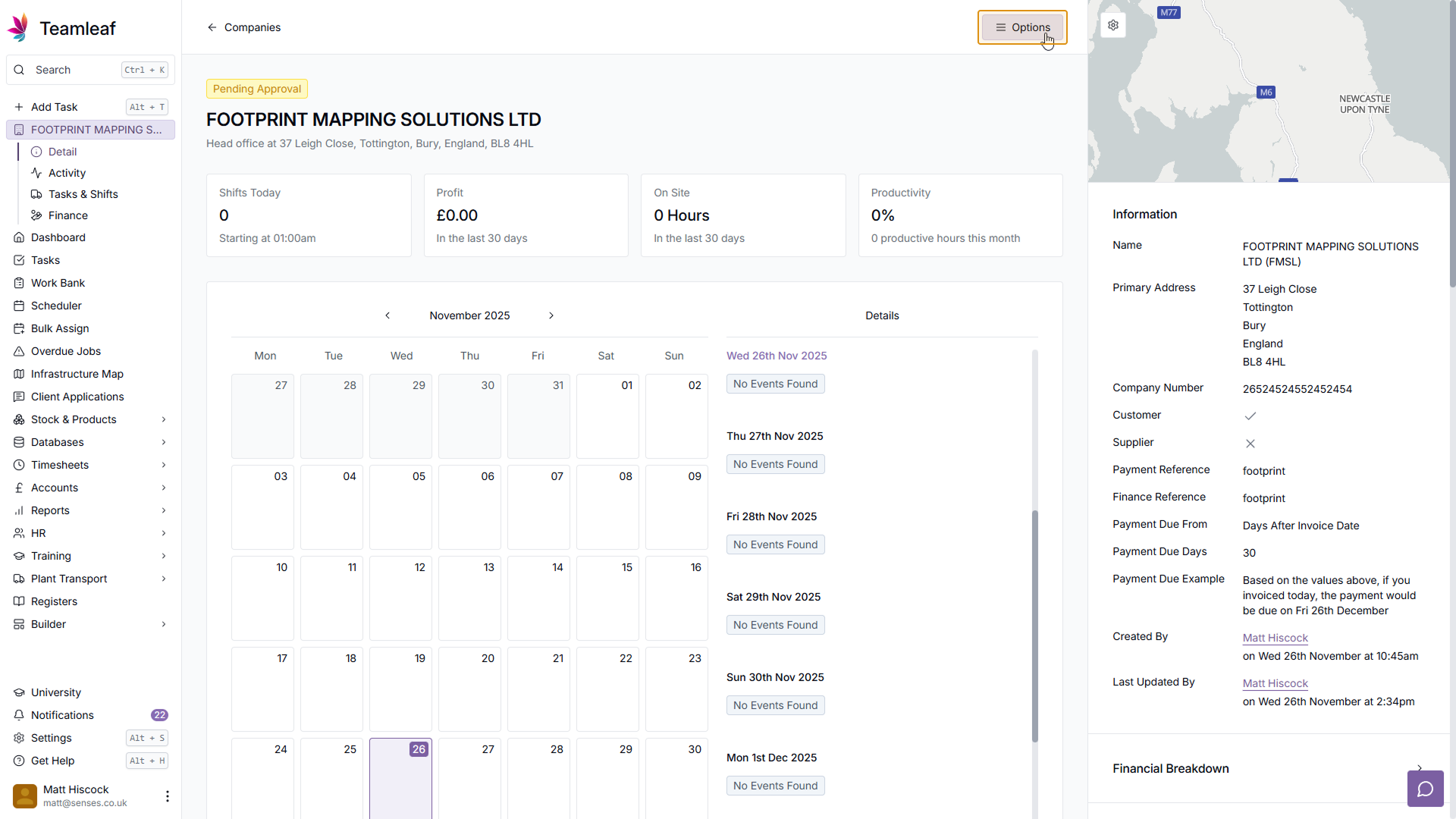The height and width of the screenshot is (819, 1456).
Task: Select the Finance sub-item
Action: pos(67,215)
